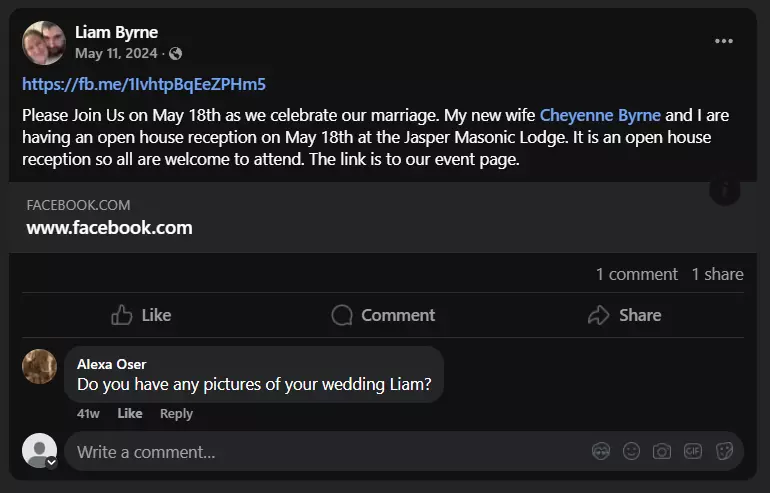The width and height of the screenshot is (770, 493).
Task: Open Liam Byrne's profile name link
Action: pos(116,32)
